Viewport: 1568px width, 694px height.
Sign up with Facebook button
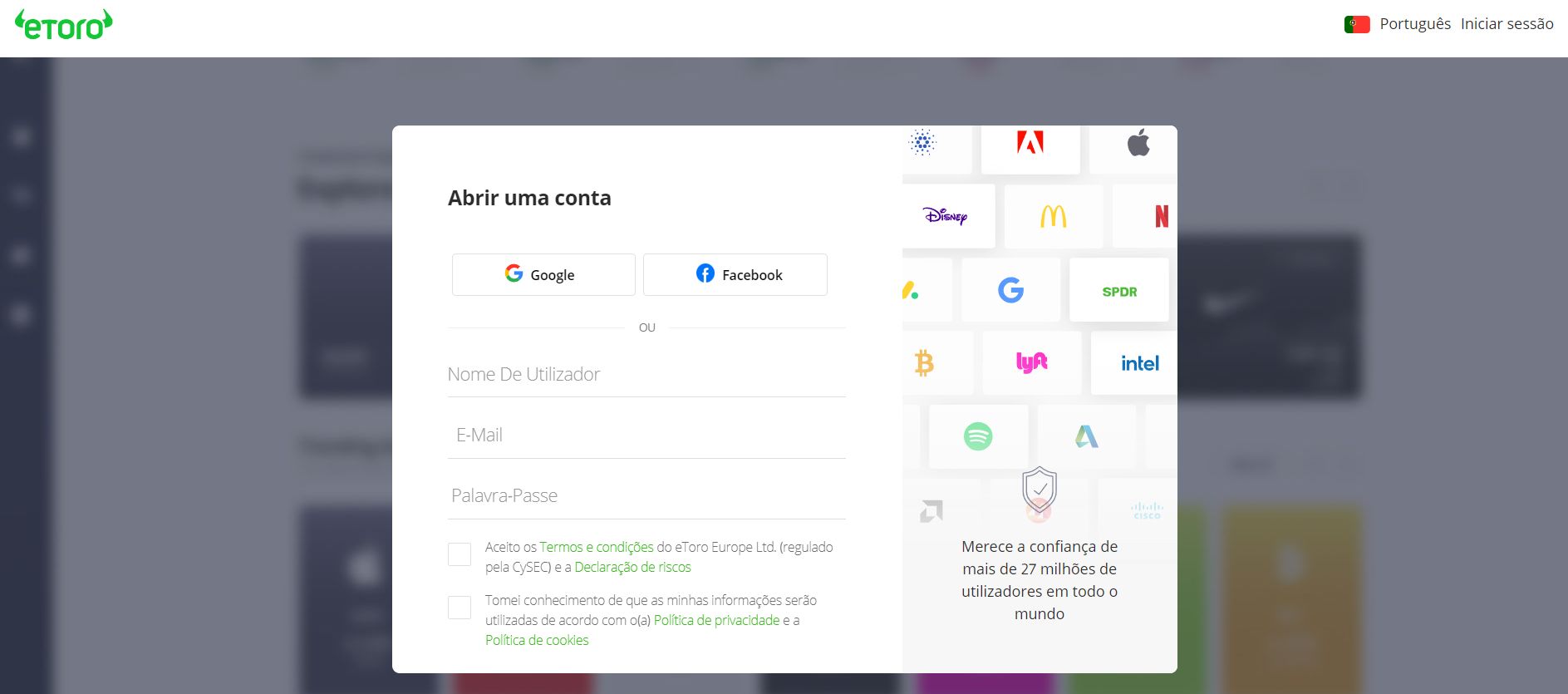point(735,274)
